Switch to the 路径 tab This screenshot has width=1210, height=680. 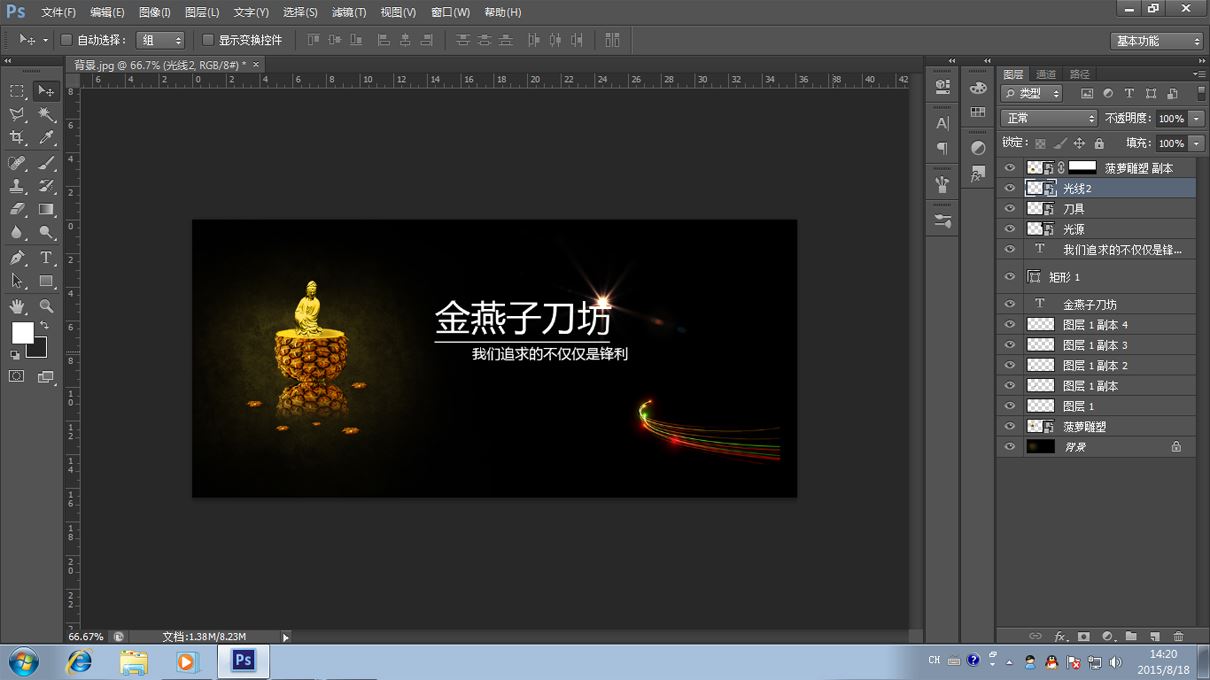point(1080,74)
